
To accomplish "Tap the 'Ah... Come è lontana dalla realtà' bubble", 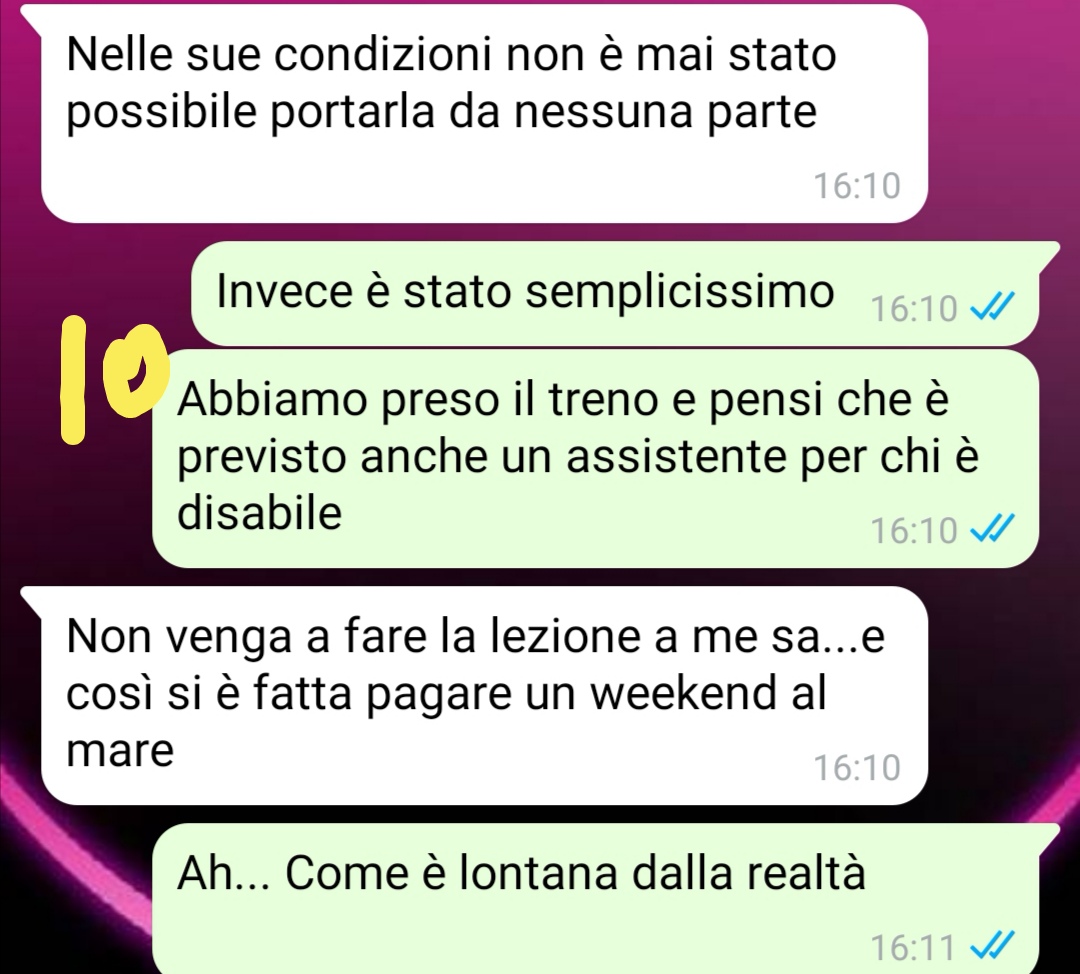I will click(595, 898).
